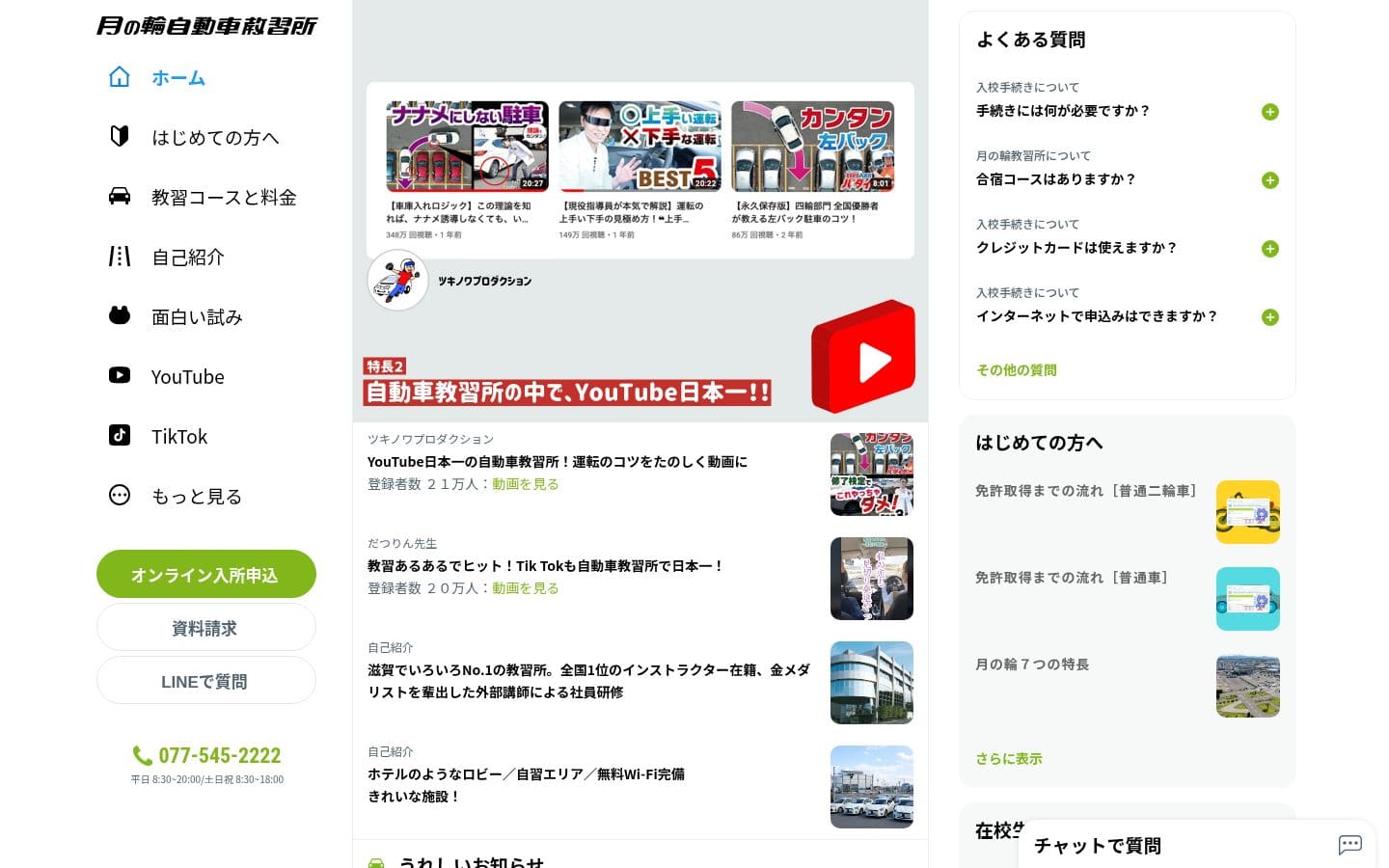Open 免許取得までの流れ［普通車］ thumbnail
Image resolution: width=1389 pixels, height=868 pixels.
[1248, 599]
